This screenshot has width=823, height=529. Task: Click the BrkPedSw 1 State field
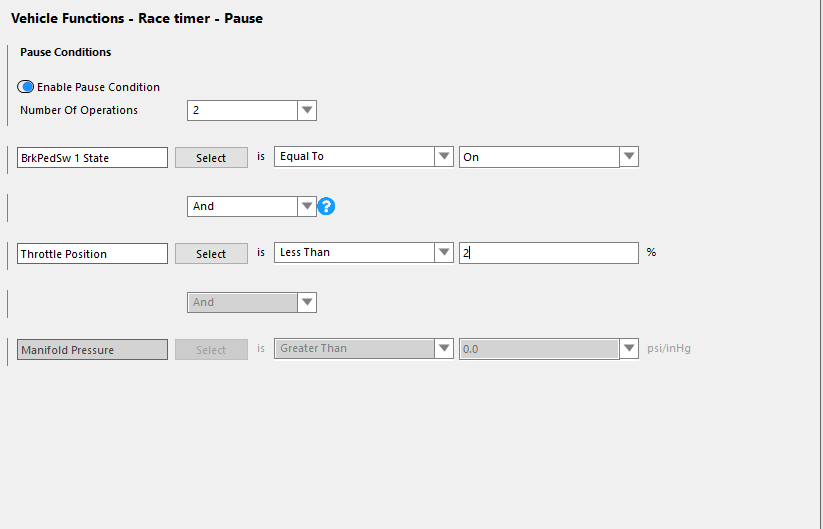tap(92, 157)
